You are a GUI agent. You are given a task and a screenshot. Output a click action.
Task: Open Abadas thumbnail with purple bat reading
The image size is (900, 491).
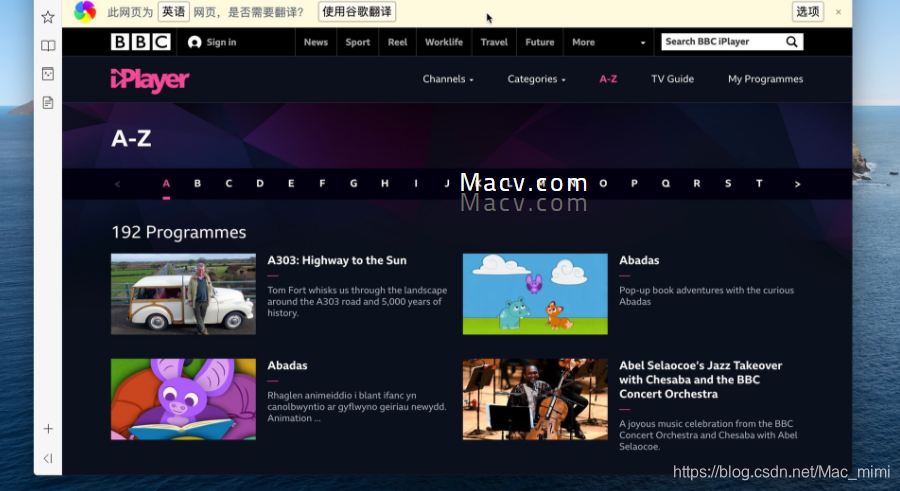pyautogui.click(x=183, y=399)
